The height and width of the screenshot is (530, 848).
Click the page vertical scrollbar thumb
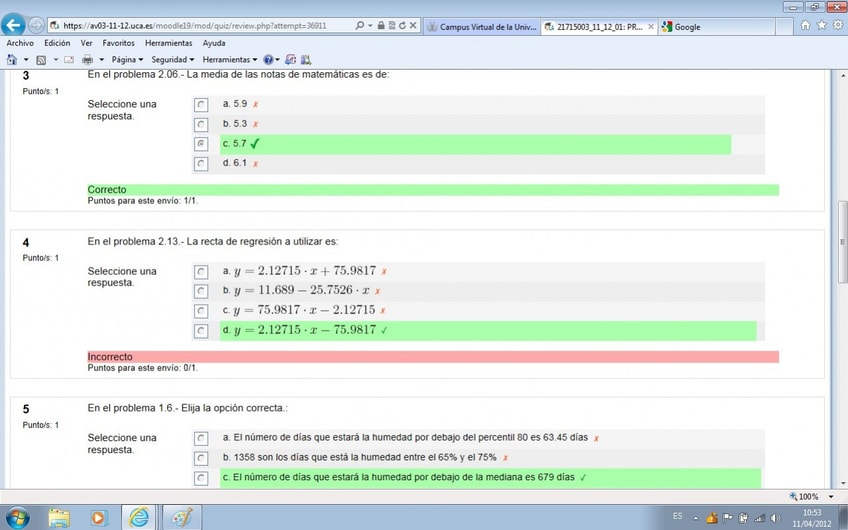point(842,242)
